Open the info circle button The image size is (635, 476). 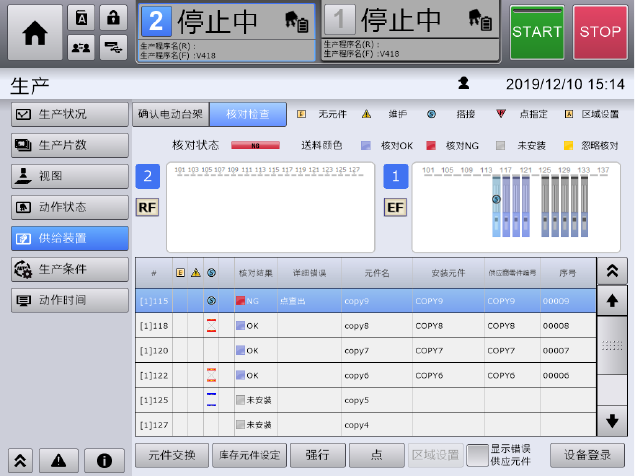click(104, 461)
